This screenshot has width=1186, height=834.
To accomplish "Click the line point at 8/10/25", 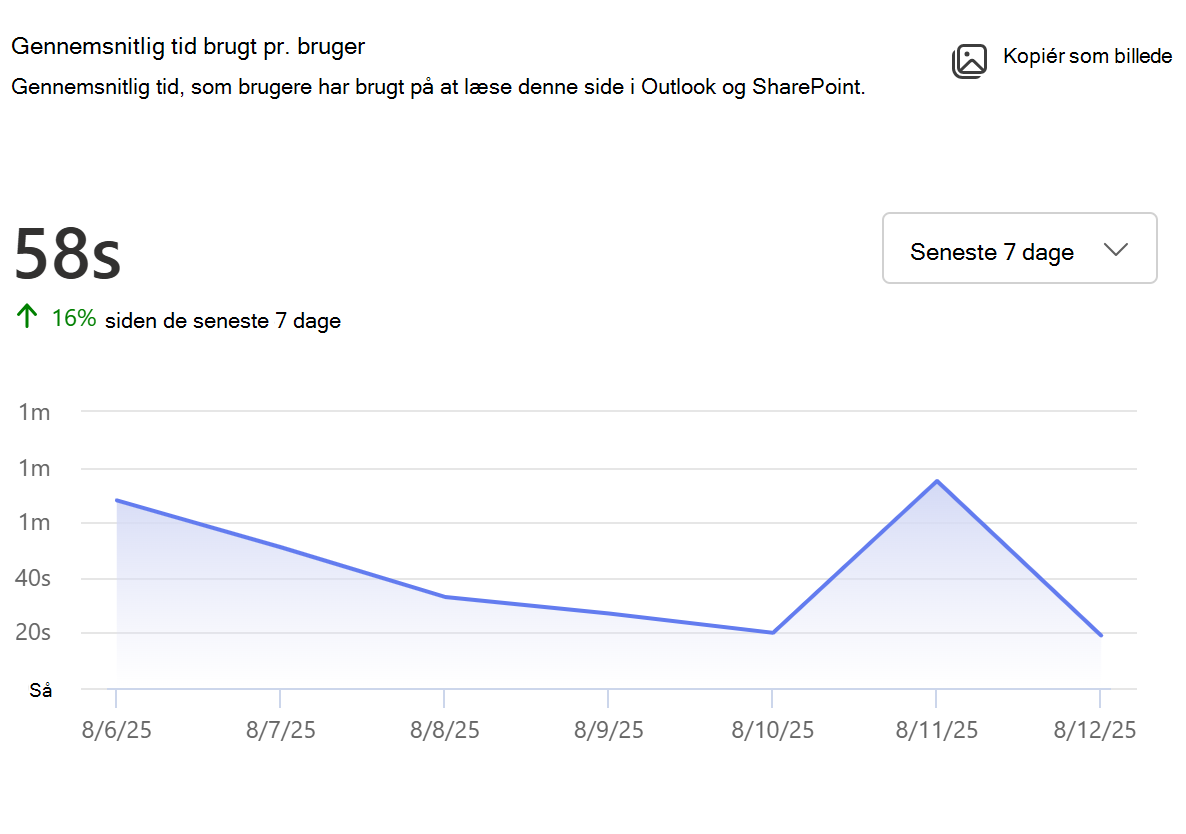I will pos(772,633).
